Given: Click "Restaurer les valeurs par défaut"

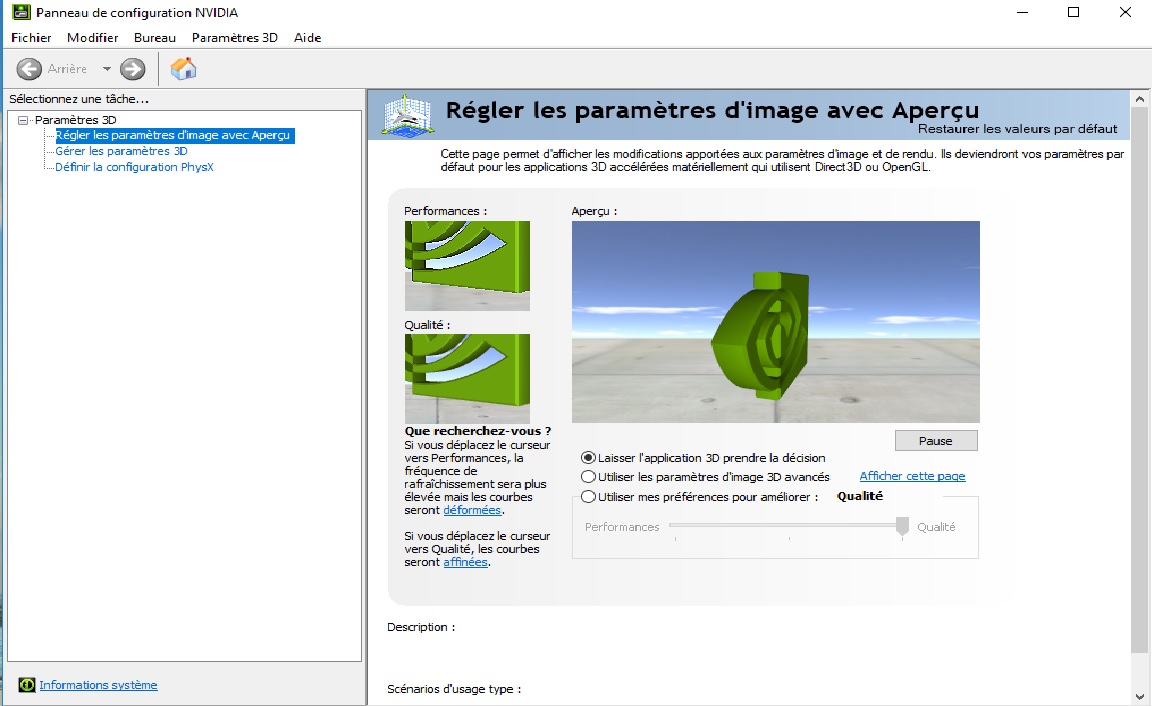Looking at the screenshot, I should (x=1017, y=129).
